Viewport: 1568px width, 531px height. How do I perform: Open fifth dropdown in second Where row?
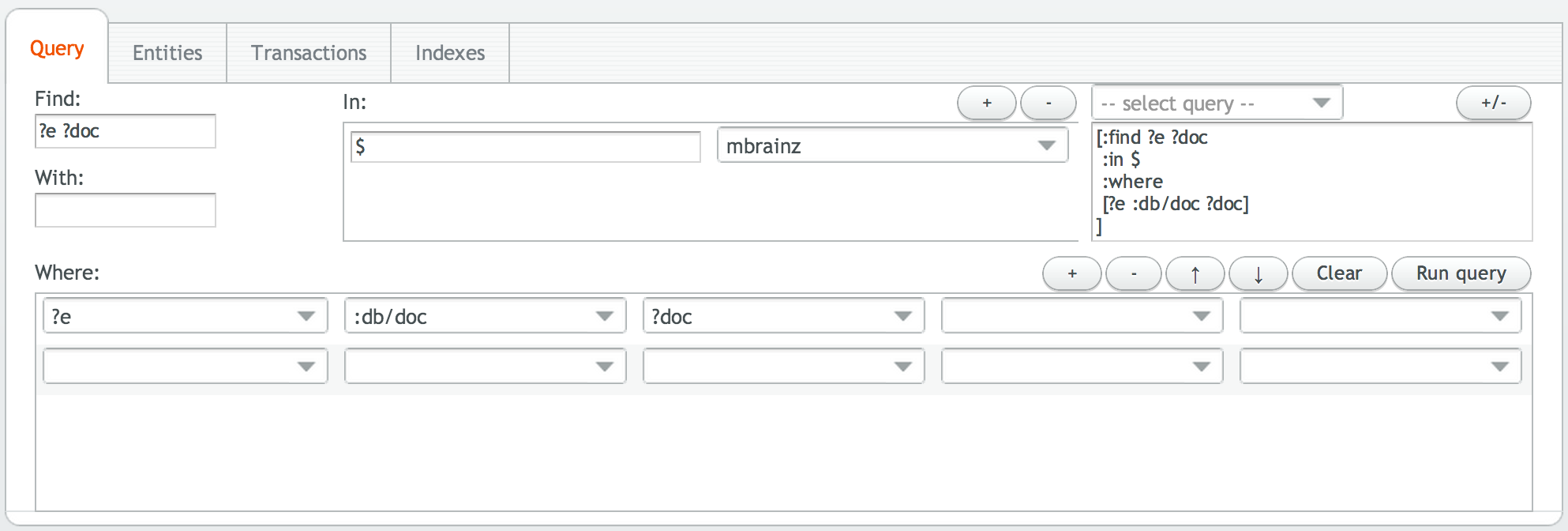pos(1381,366)
